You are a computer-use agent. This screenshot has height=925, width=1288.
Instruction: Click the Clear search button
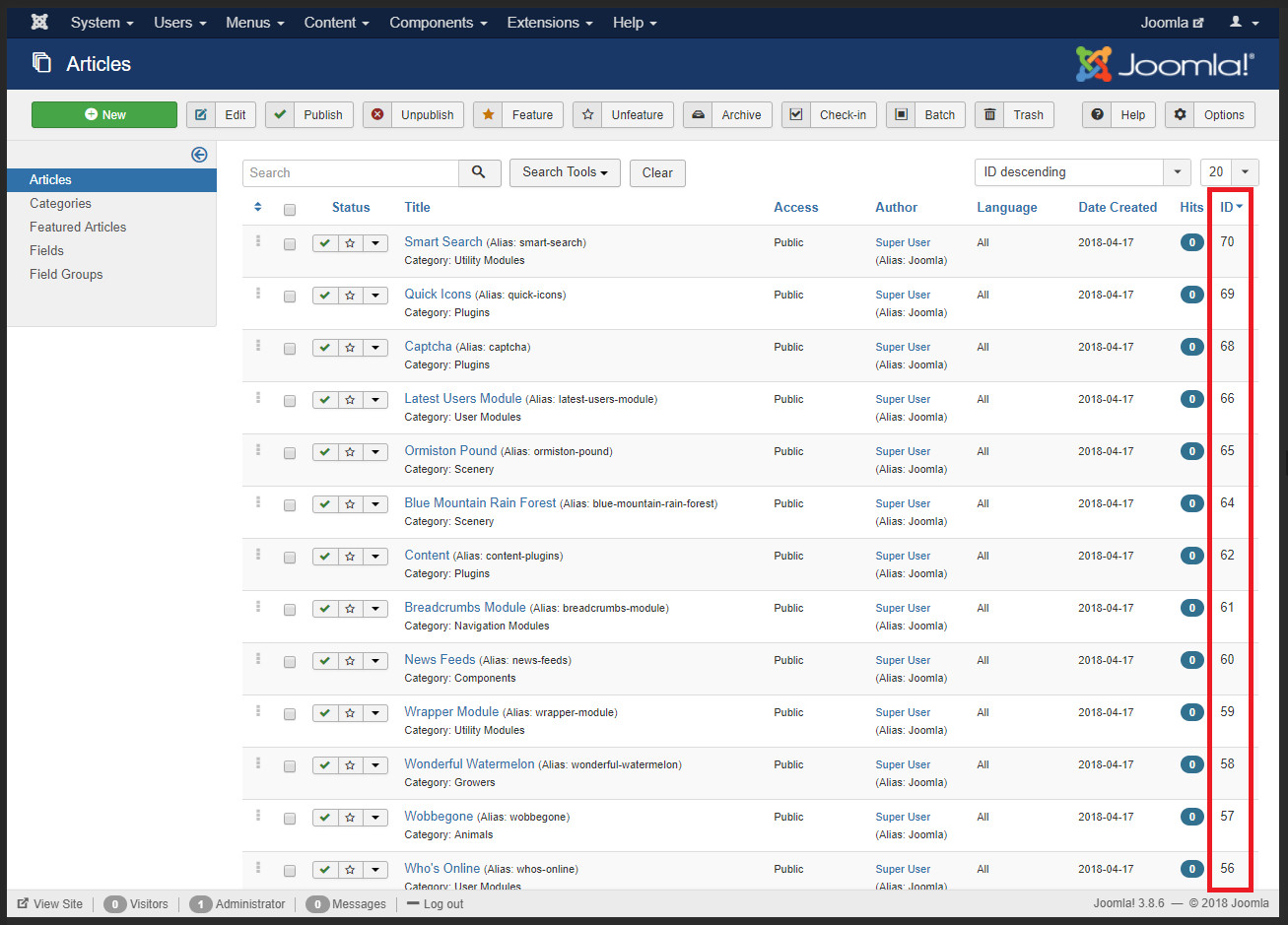657,172
